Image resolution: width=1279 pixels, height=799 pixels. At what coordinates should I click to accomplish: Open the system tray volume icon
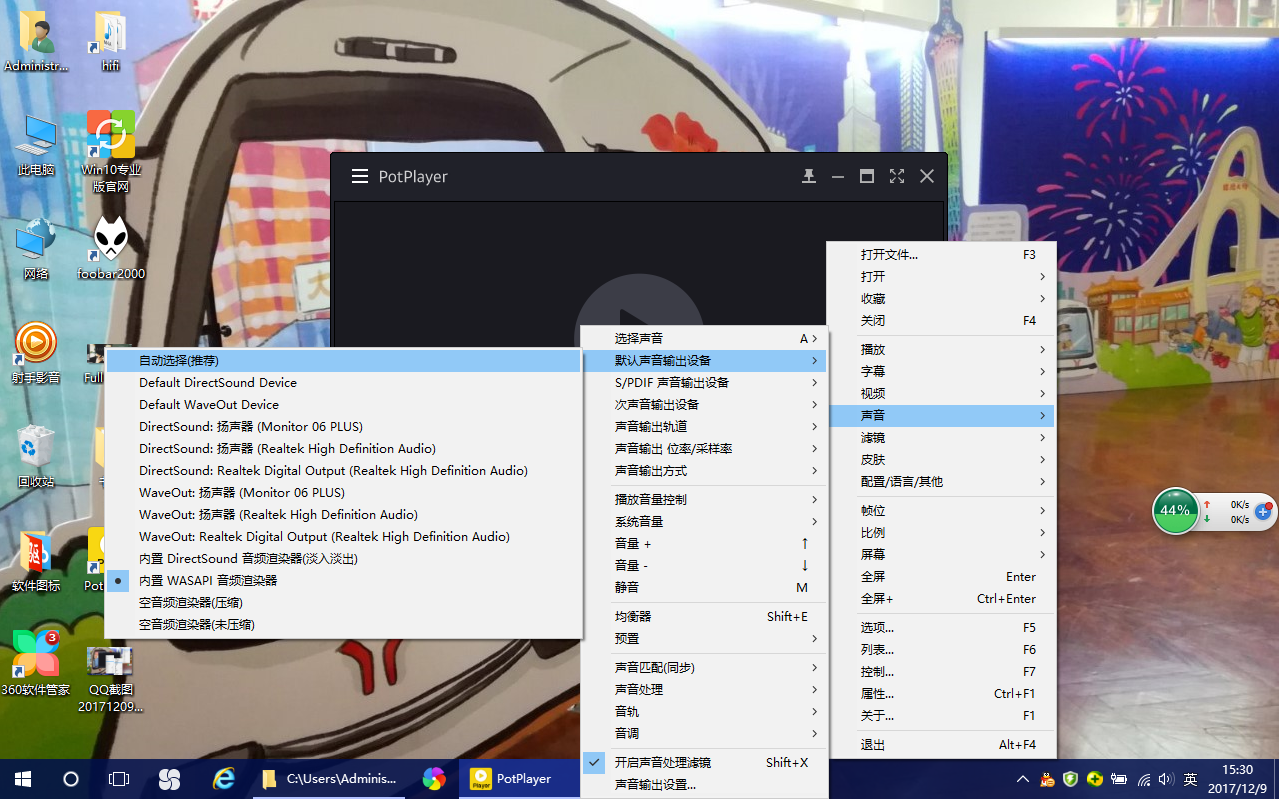point(1166,779)
